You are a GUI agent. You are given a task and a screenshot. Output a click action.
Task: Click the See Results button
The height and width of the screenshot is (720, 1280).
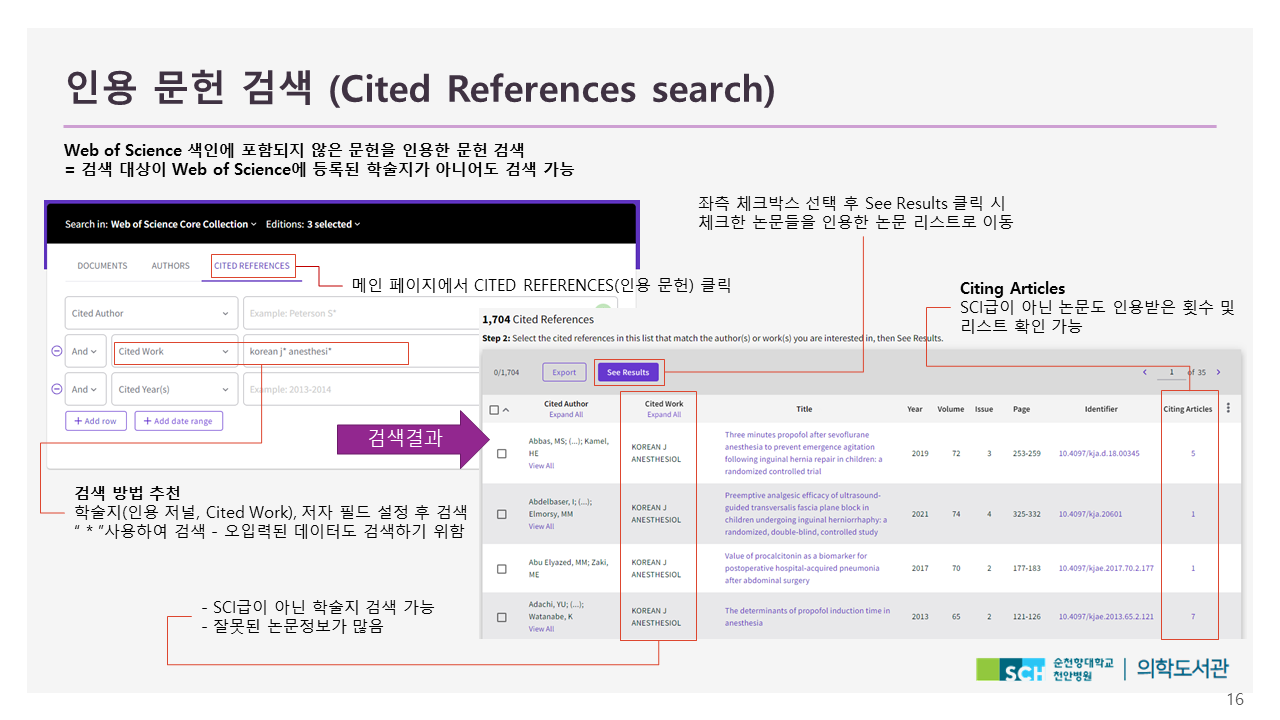[628, 372]
